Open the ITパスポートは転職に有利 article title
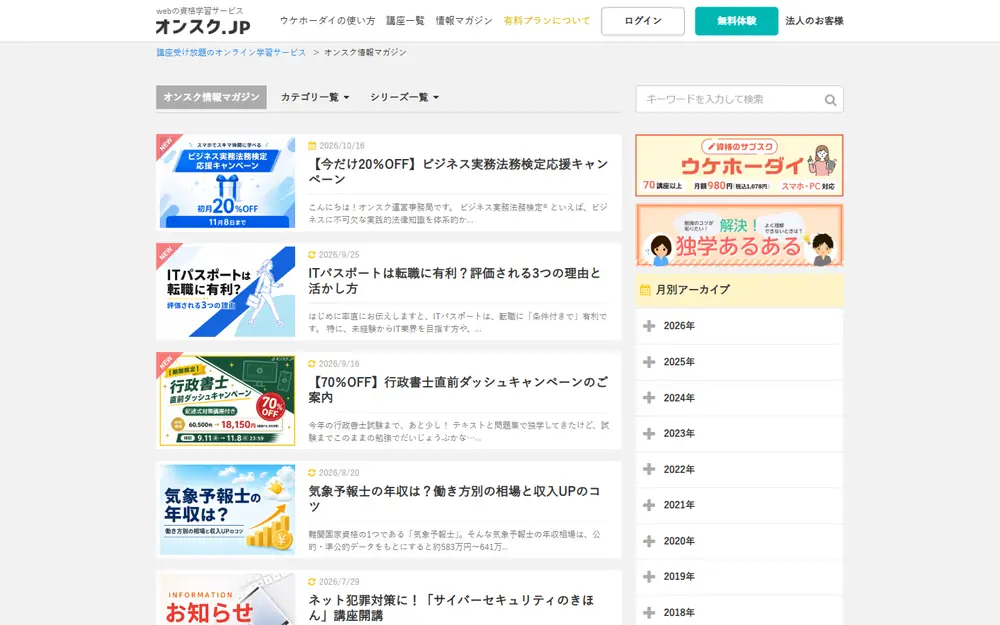The image size is (1000, 625). 454,281
